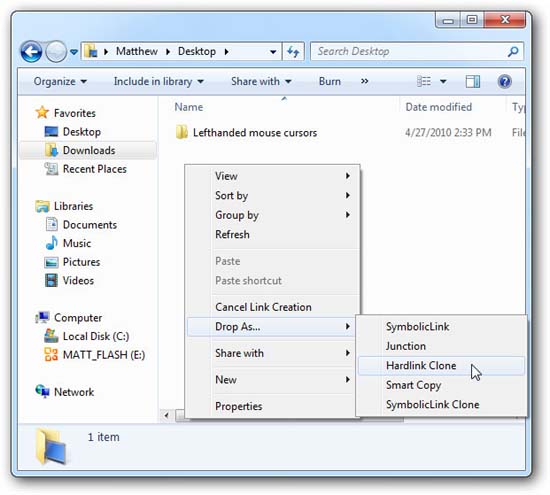
Task: Sort by the Date modified column header
Action: (x=438, y=107)
